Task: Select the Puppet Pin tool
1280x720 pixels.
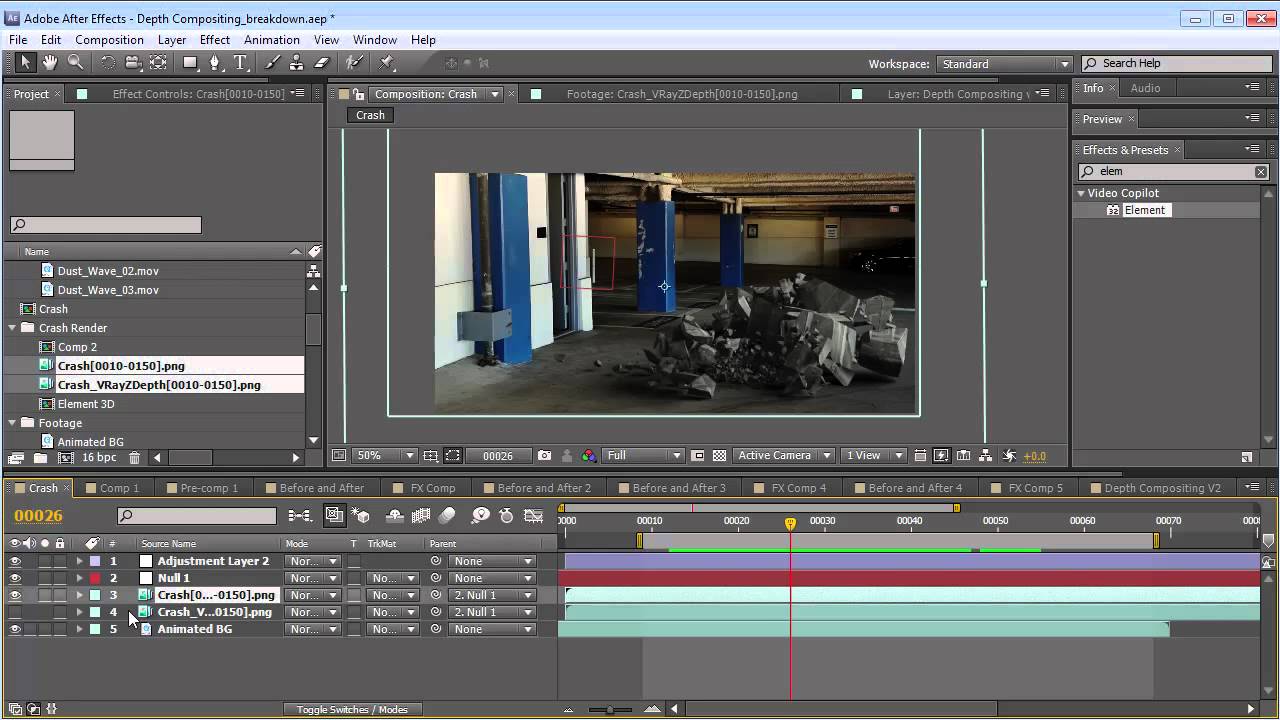Action: tap(387, 63)
